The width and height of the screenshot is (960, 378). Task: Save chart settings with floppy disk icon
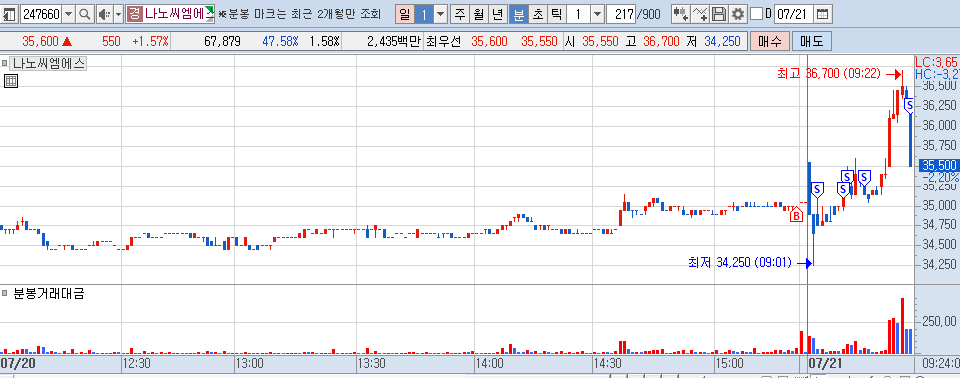(720, 13)
